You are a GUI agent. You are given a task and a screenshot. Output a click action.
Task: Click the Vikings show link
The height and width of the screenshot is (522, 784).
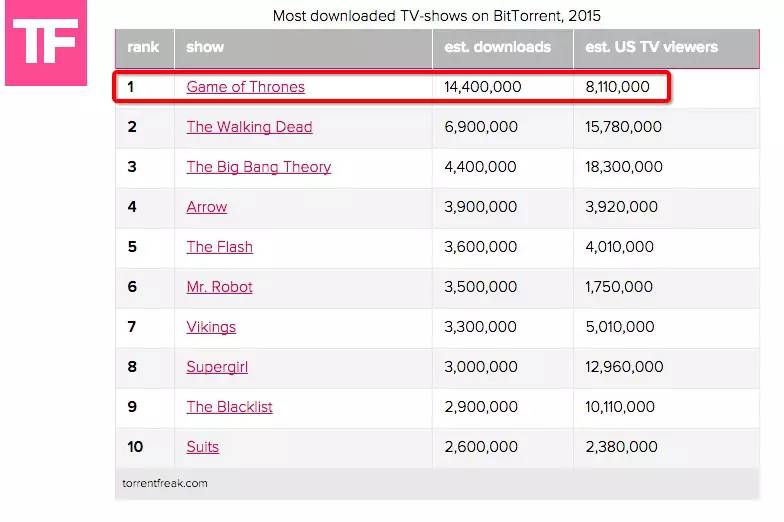pos(211,327)
